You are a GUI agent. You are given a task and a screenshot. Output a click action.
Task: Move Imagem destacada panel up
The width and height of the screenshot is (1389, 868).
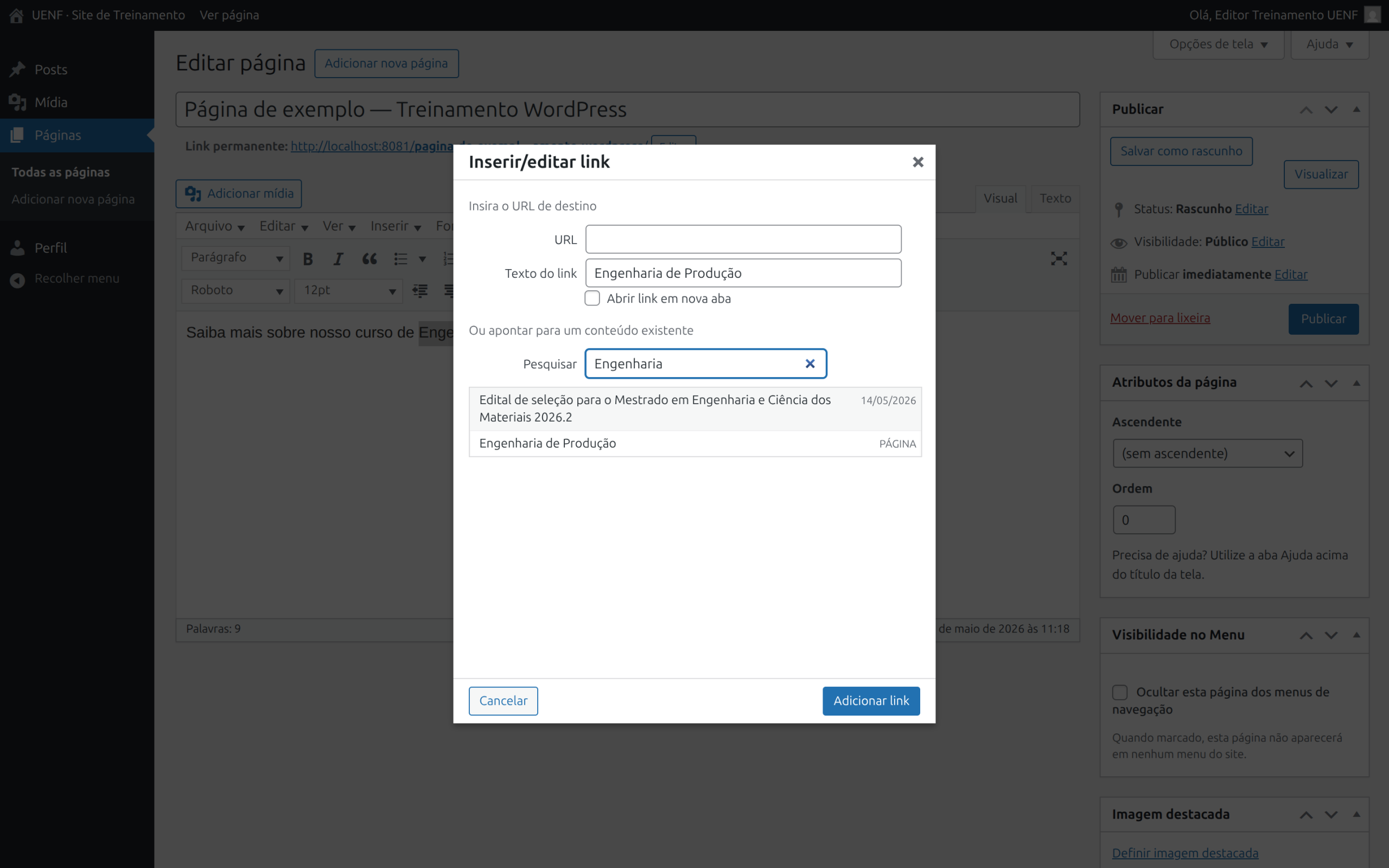click(x=1306, y=815)
